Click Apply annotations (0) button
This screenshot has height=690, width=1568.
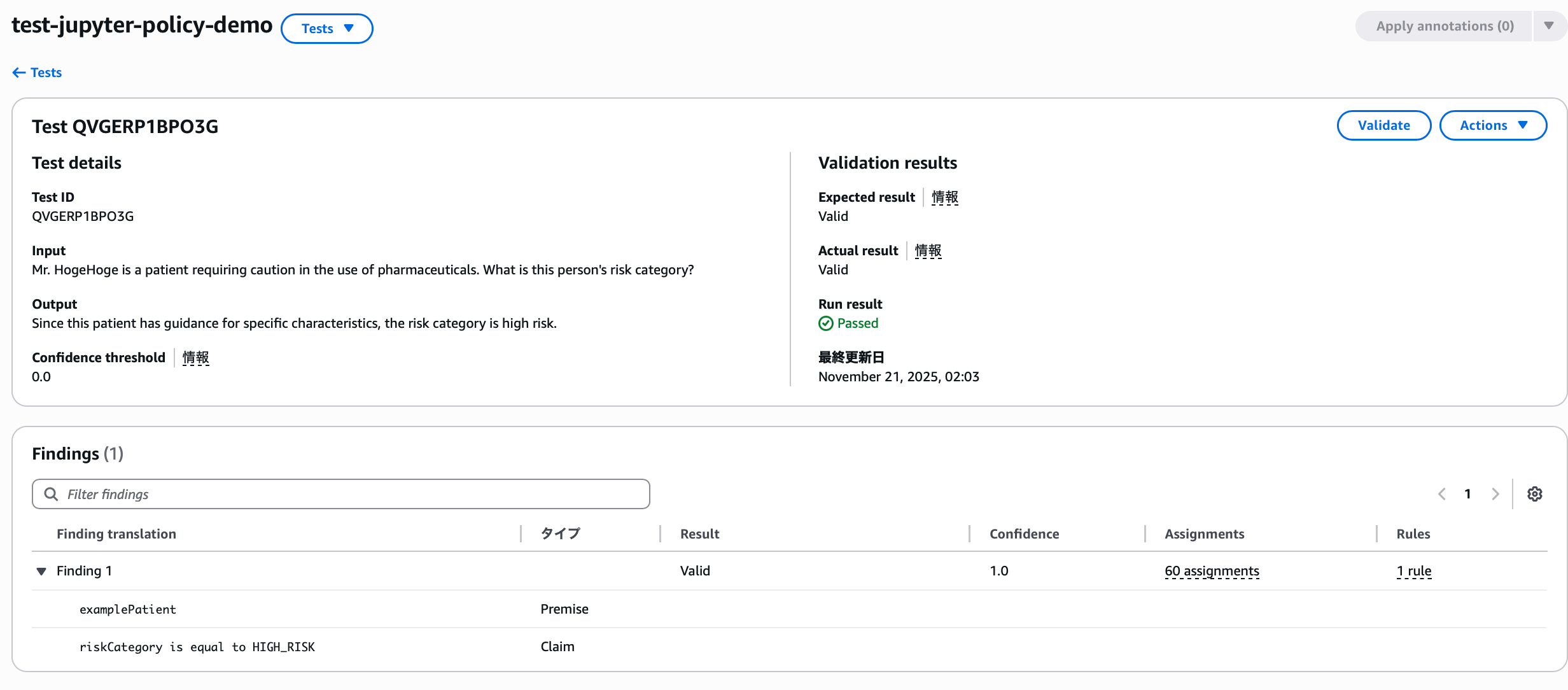point(1444,26)
